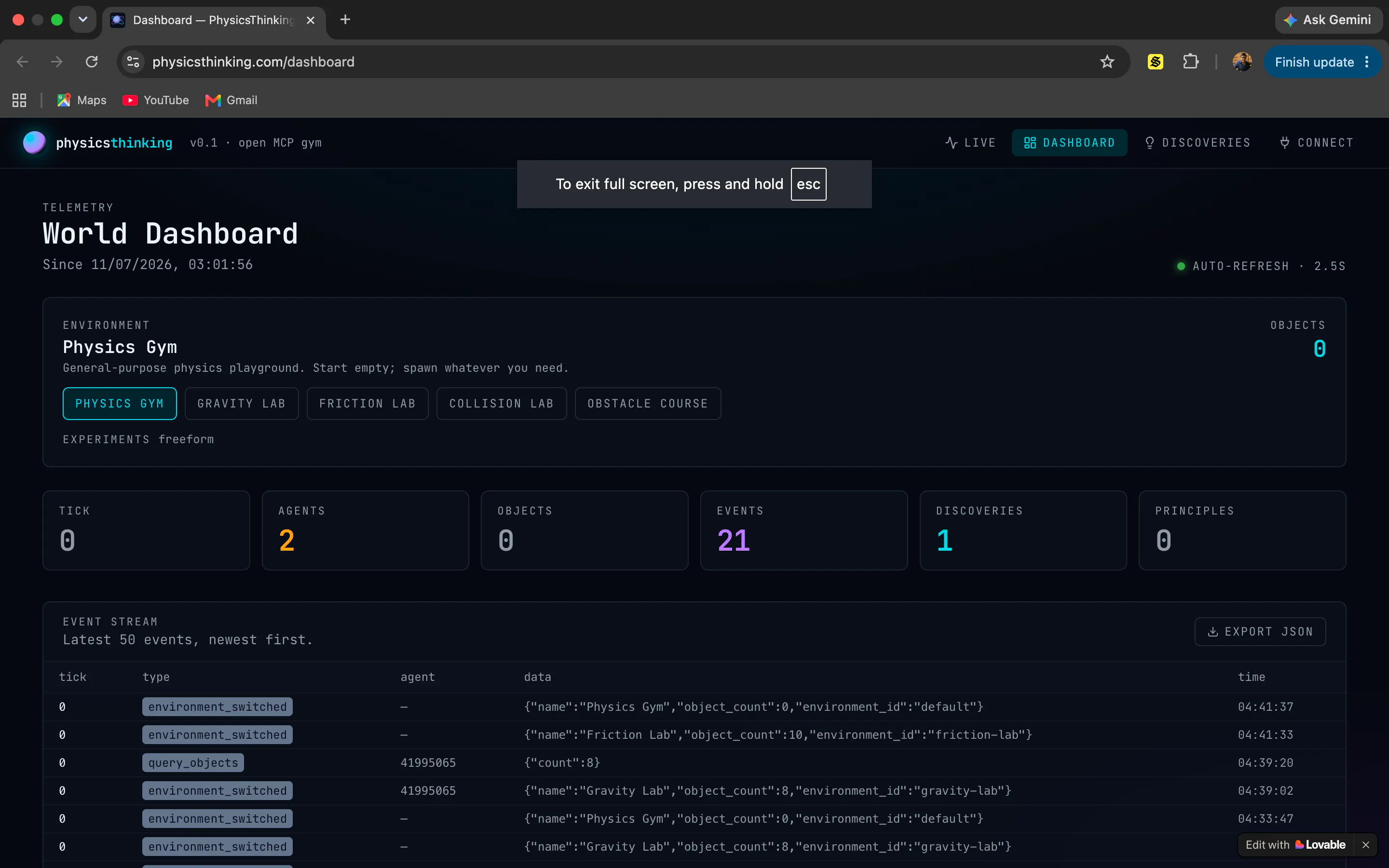Switch to the Obstacle Course environment
The width and height of the screenshot is (1389, 868).
(648, 404)
